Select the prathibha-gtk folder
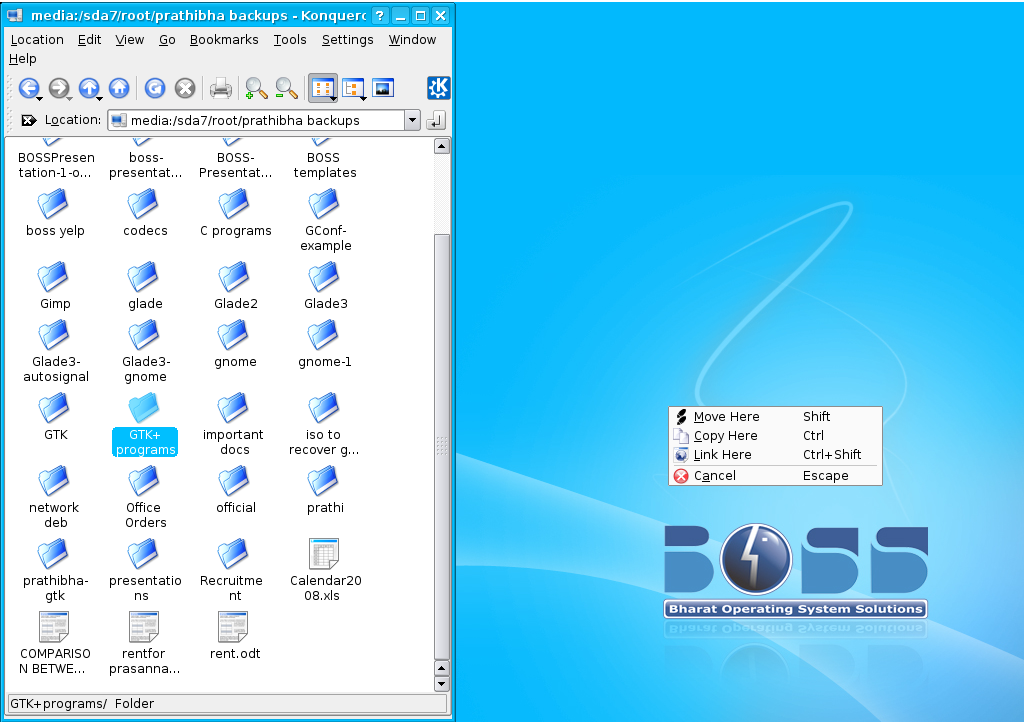 tap(55, 570)
